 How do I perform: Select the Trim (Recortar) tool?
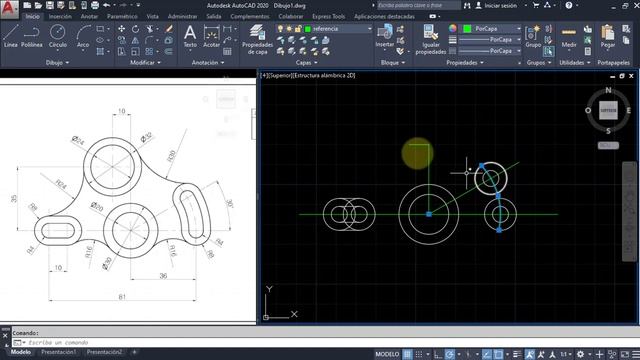(x=150, y=29)
